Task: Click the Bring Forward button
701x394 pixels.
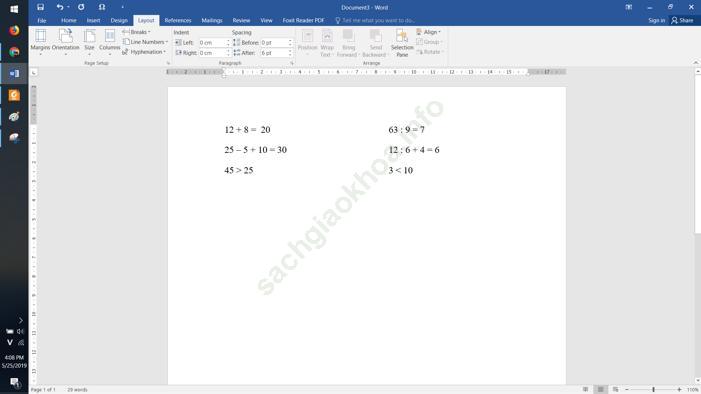Action: [348, 42]
